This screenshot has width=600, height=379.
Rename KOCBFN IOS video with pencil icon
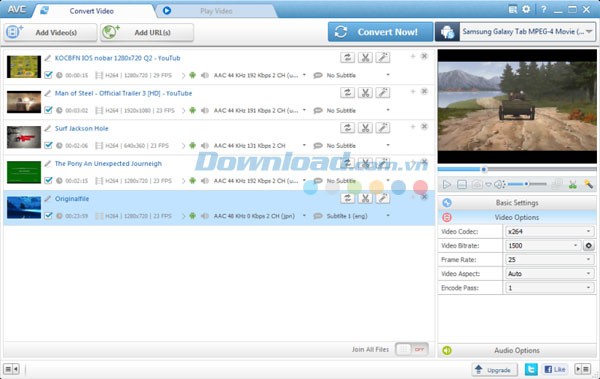click(47, 58)
